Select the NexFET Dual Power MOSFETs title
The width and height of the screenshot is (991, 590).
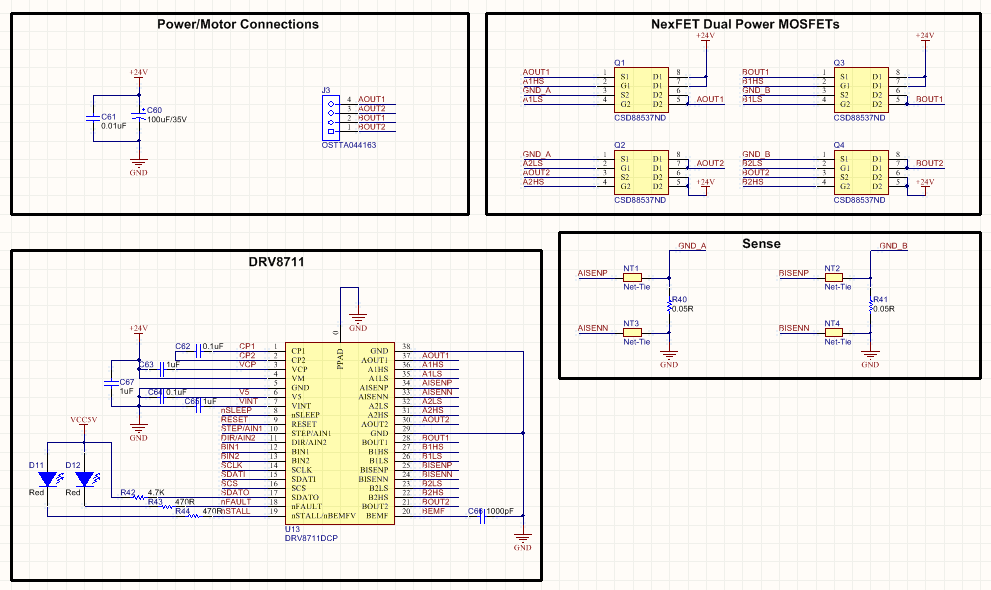pyautogui.click(x=745, y=25)
